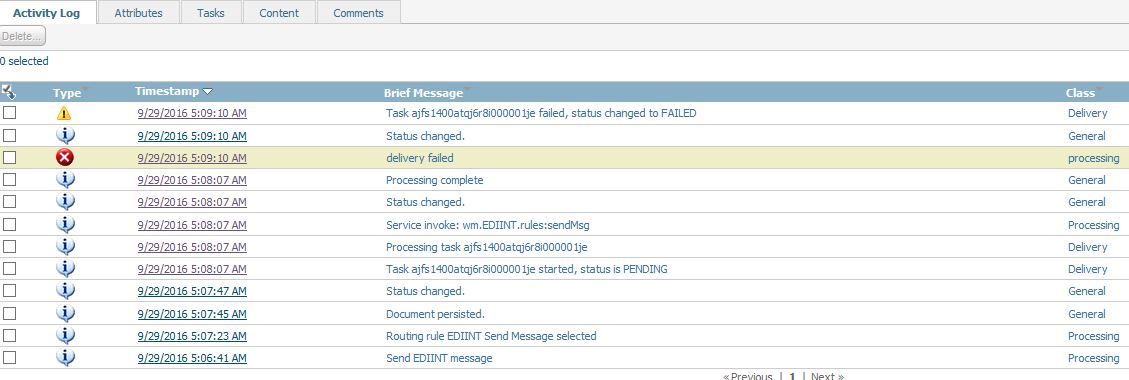This screenshot has width=1129, height=380.
Task: Go to the Next page link
Action: point(827,376)
